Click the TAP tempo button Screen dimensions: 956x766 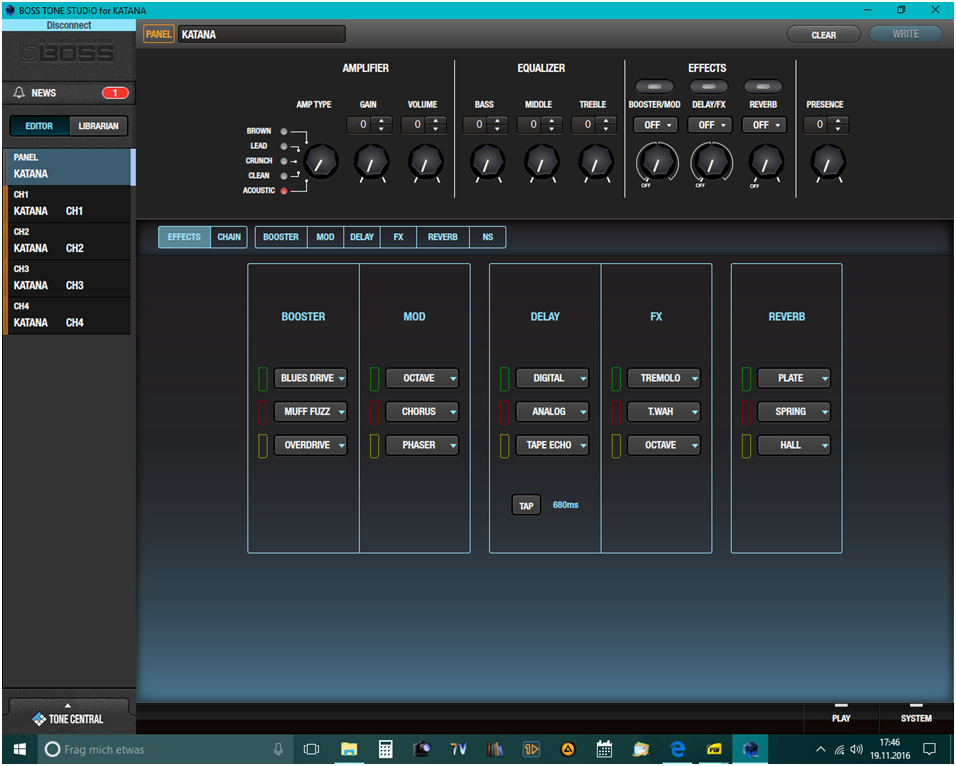point(526,506)
